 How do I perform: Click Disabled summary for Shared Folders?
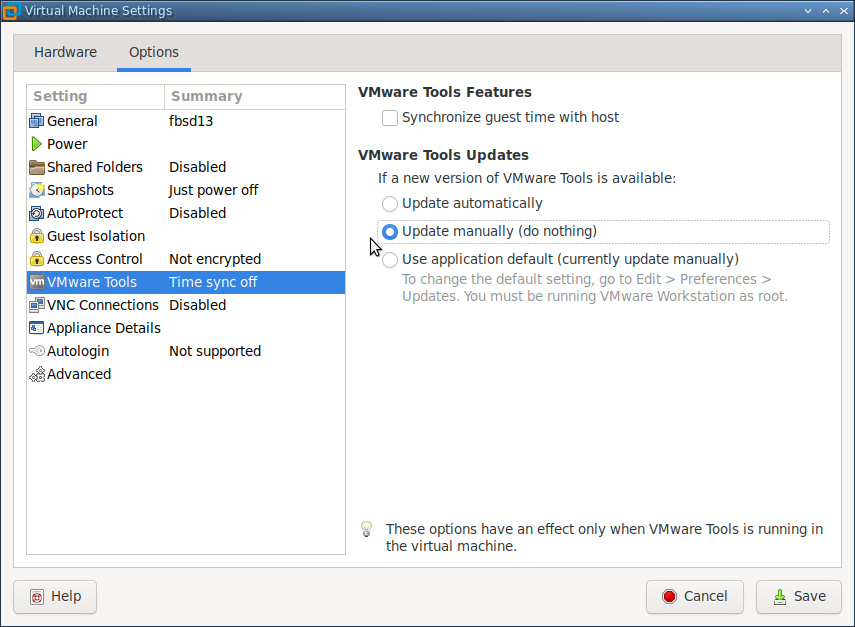pyautogui.click(x=197, y=167)
